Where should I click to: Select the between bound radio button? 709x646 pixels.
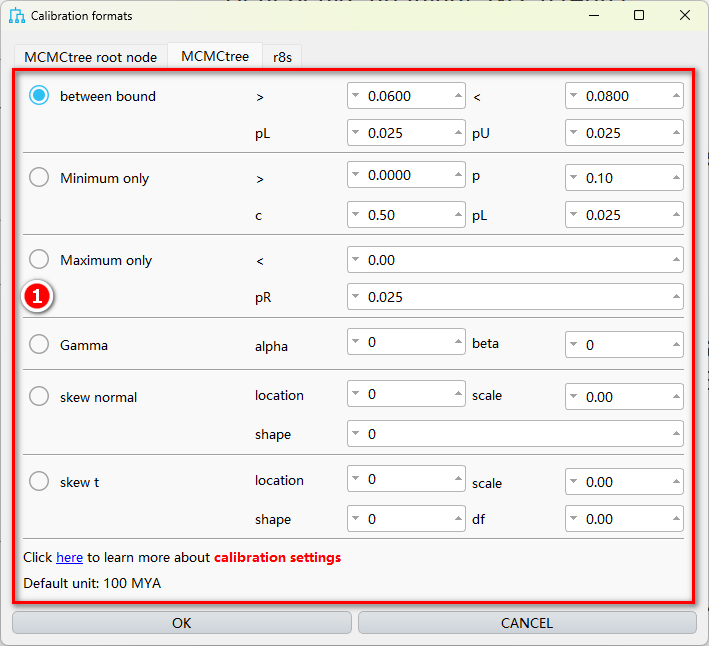[x=39, y=96]
